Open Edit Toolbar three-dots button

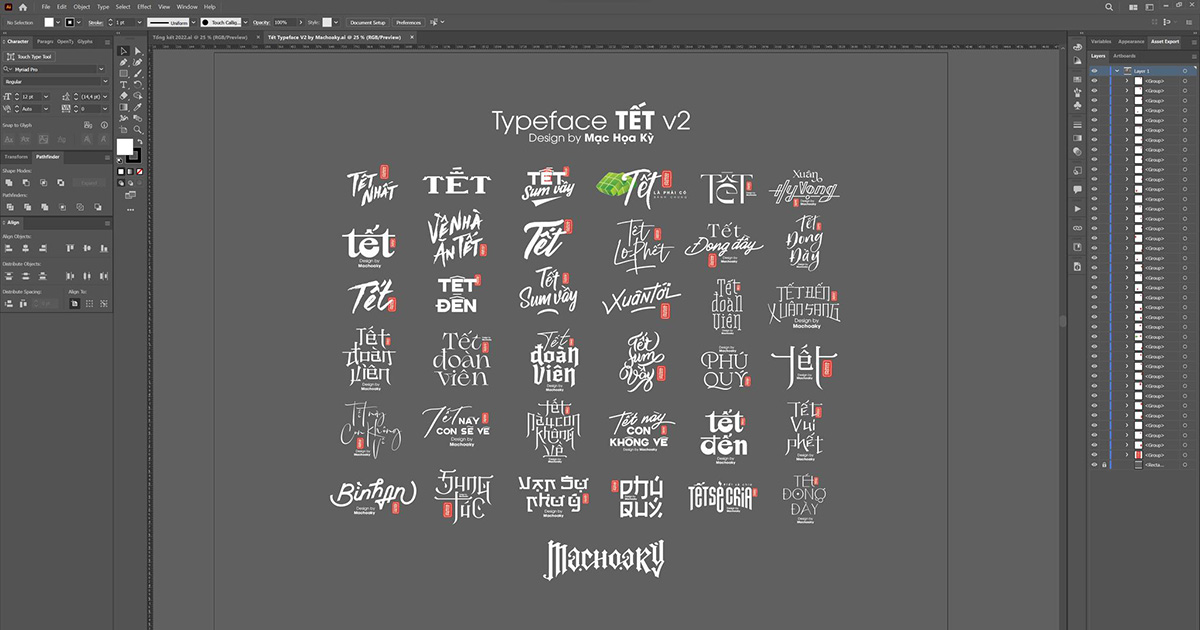click(130, 210)
